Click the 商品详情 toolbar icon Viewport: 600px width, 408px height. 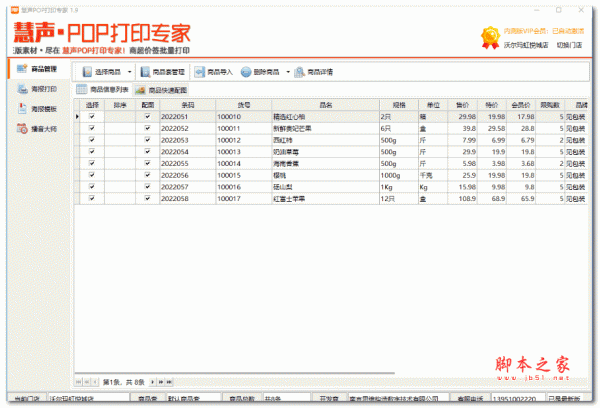click(x=299, y=72)
